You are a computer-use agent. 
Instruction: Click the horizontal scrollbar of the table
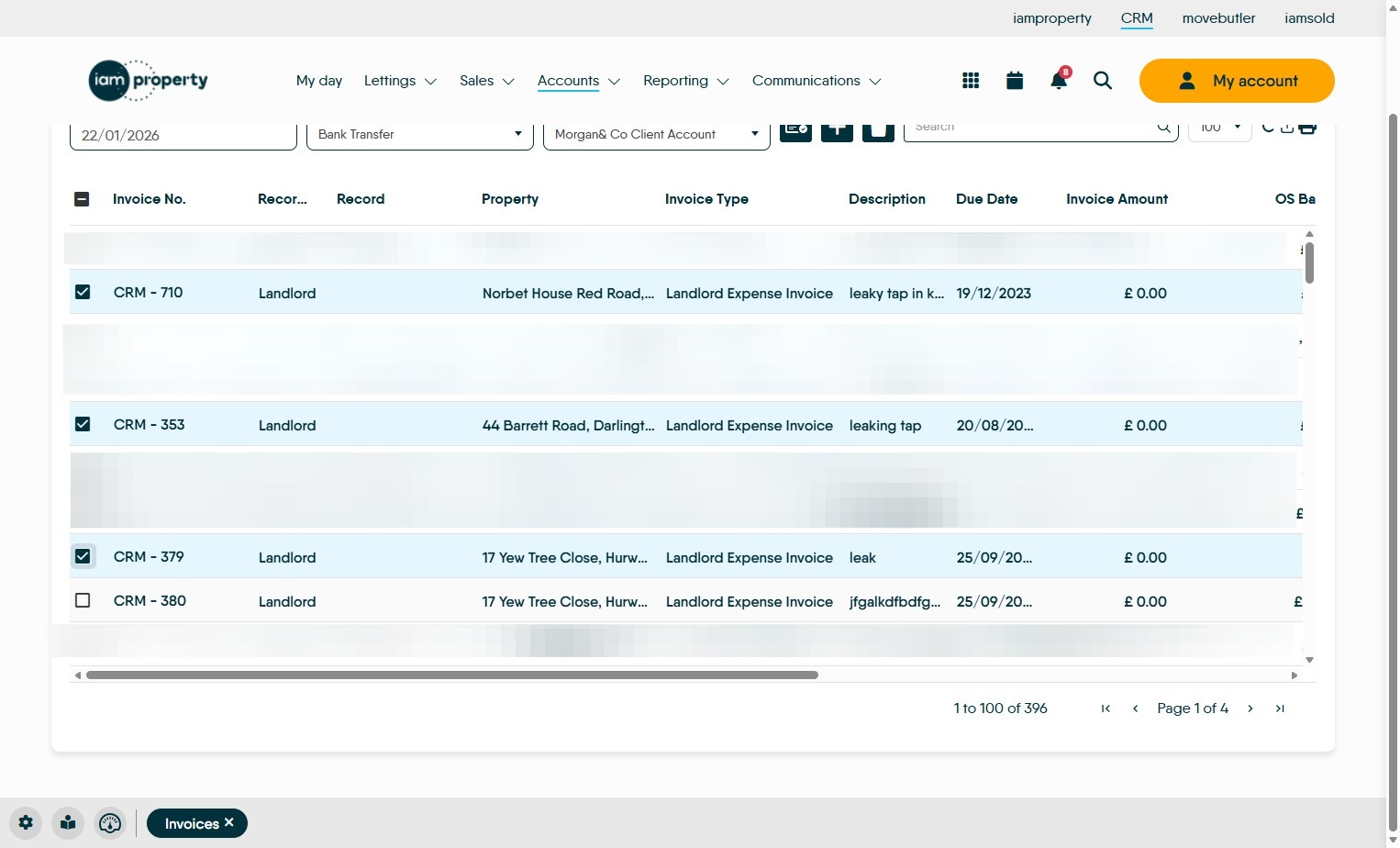452,675
